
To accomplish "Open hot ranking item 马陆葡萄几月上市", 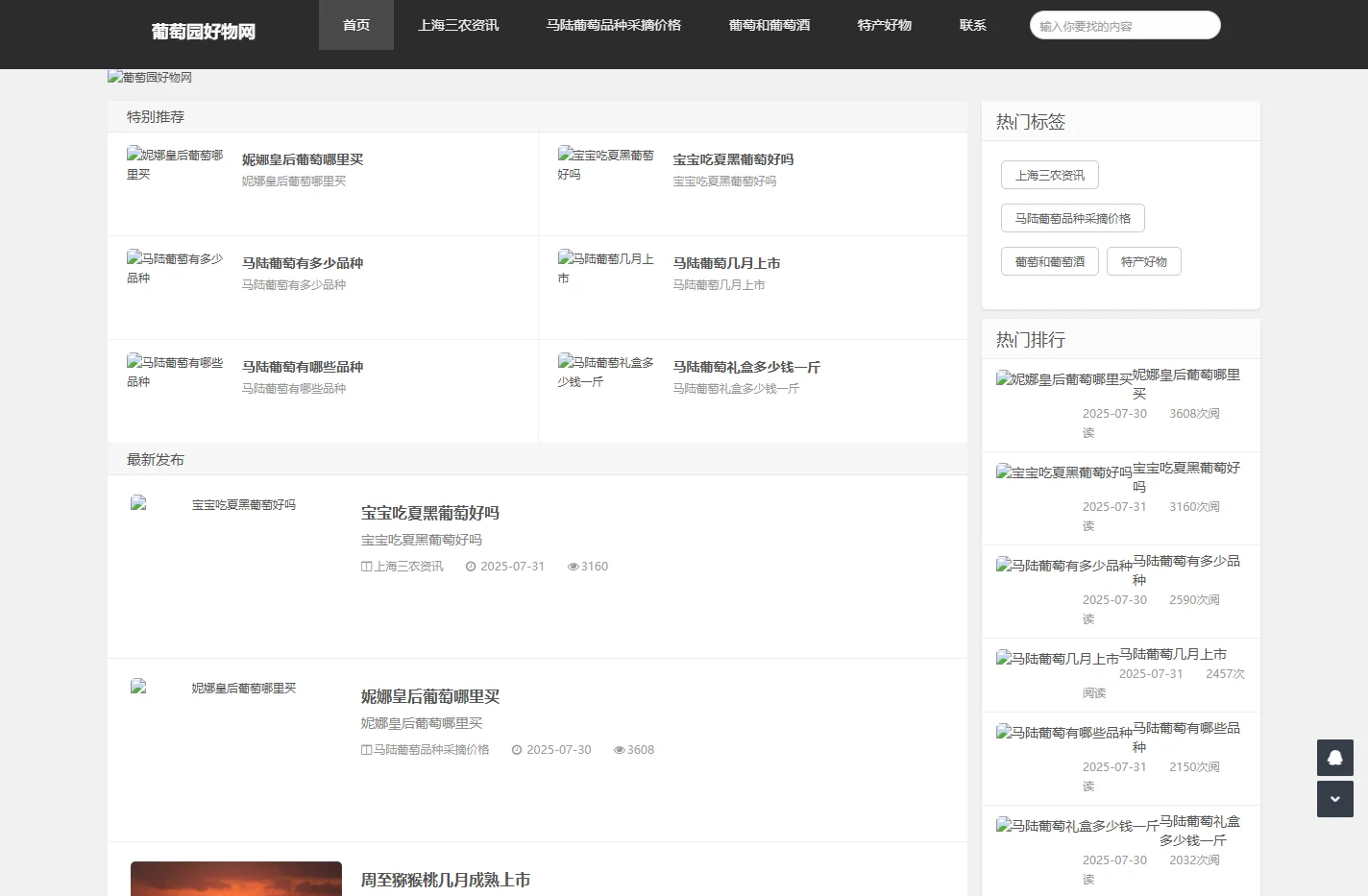I will click(1173, 654).
